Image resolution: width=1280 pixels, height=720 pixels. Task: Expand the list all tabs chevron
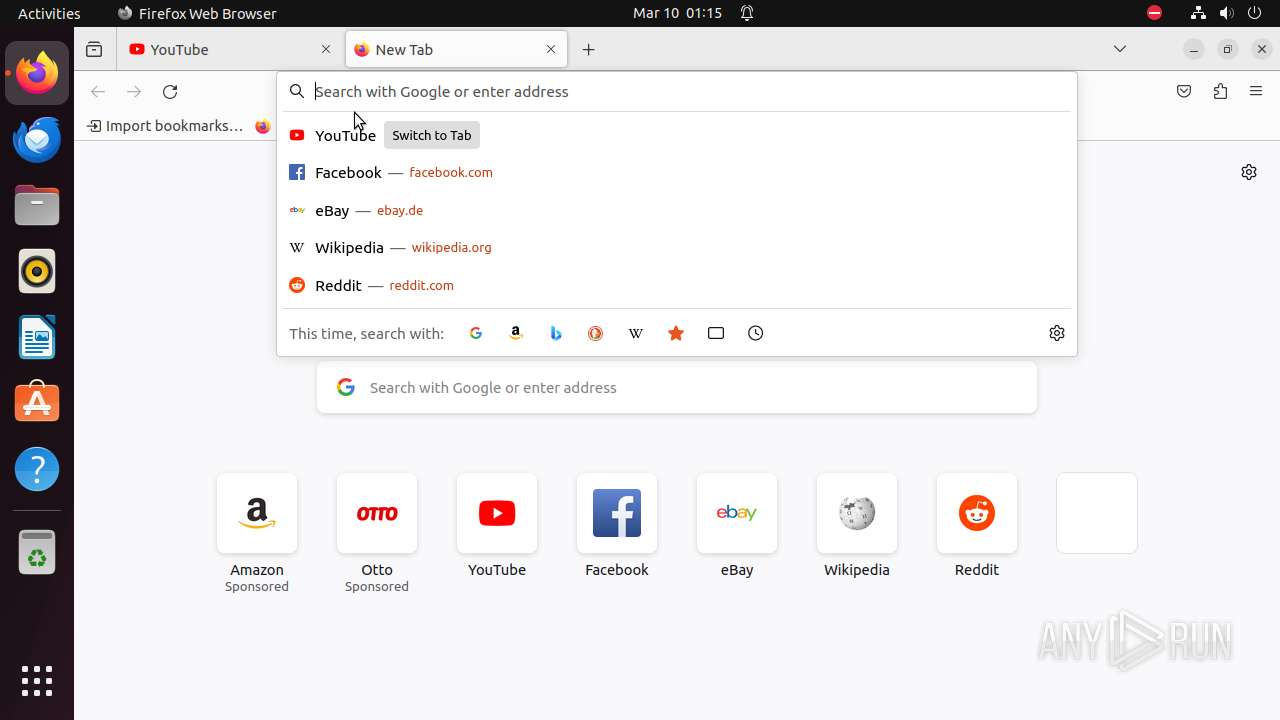[1120, 49]
